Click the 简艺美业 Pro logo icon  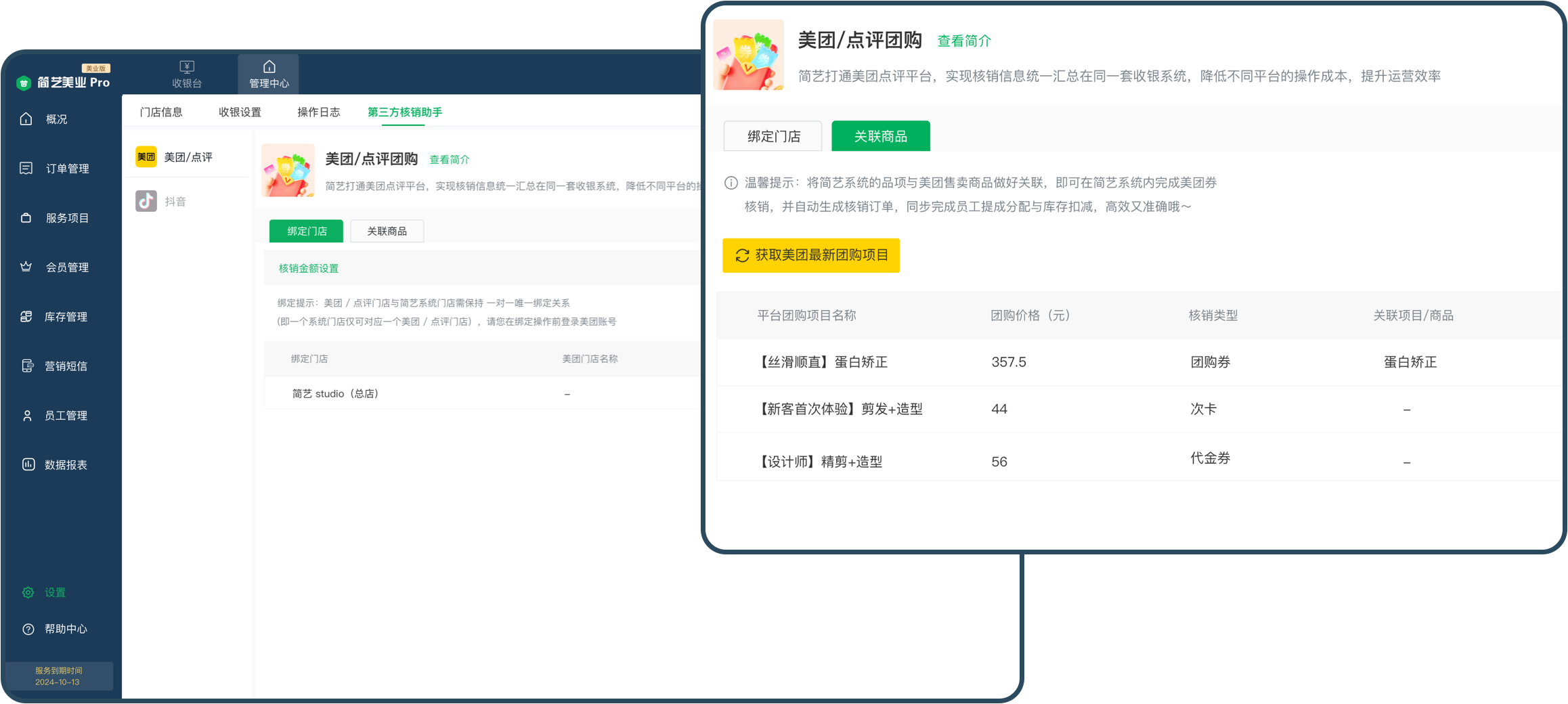pyautogui.click(x=24, y=83)
